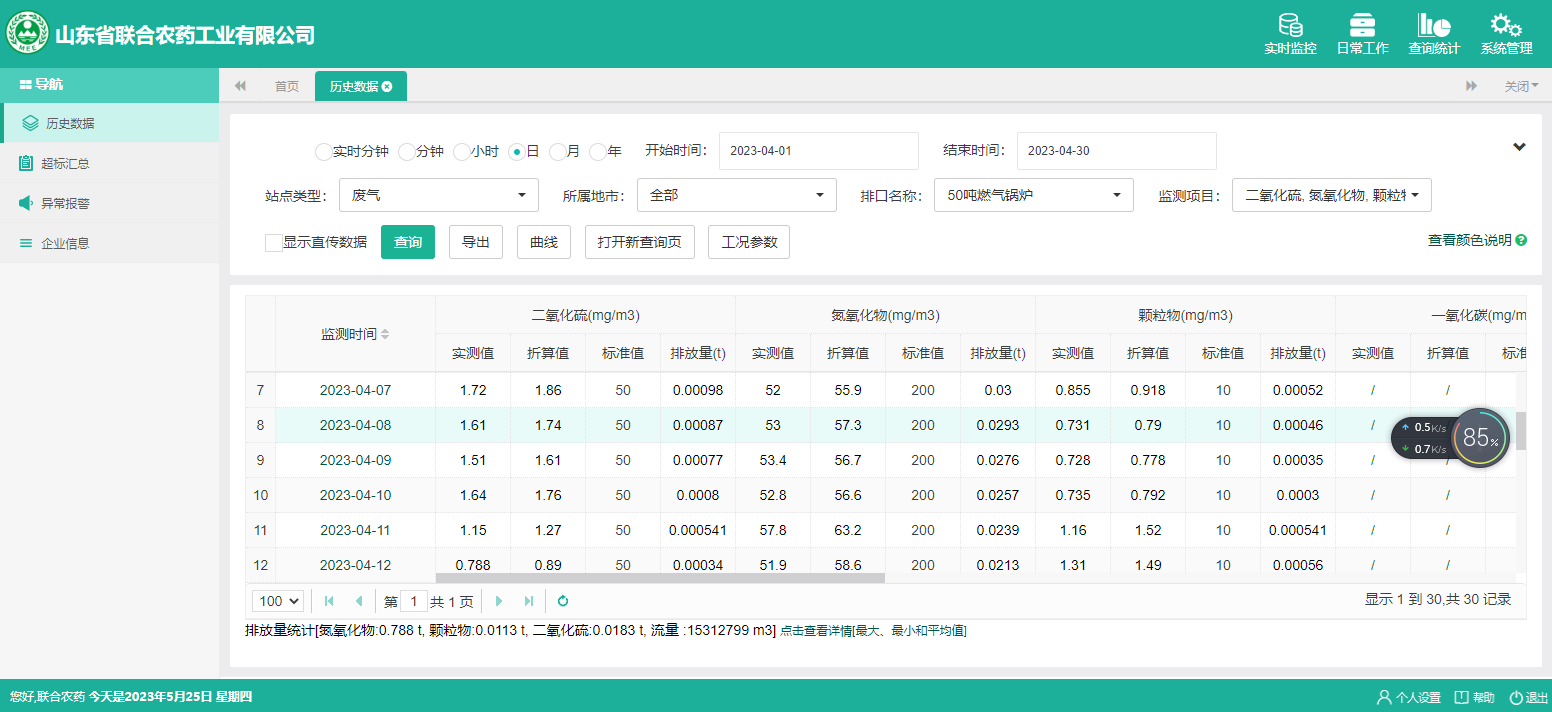Image resolution: width=1552 pixels, height=712 pixels.
Task: Open 超标汇总 in the sidebar
Action: (x=109, y=163)
